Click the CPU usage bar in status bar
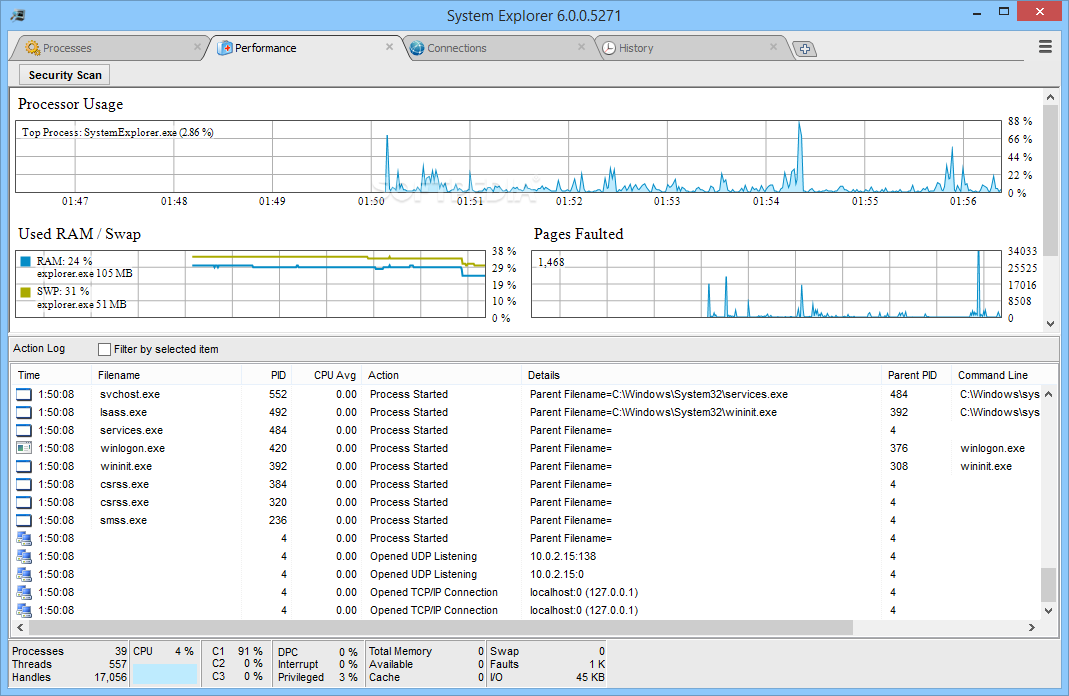The width and height of the screenshot is (1069, 696). [164, 674]
